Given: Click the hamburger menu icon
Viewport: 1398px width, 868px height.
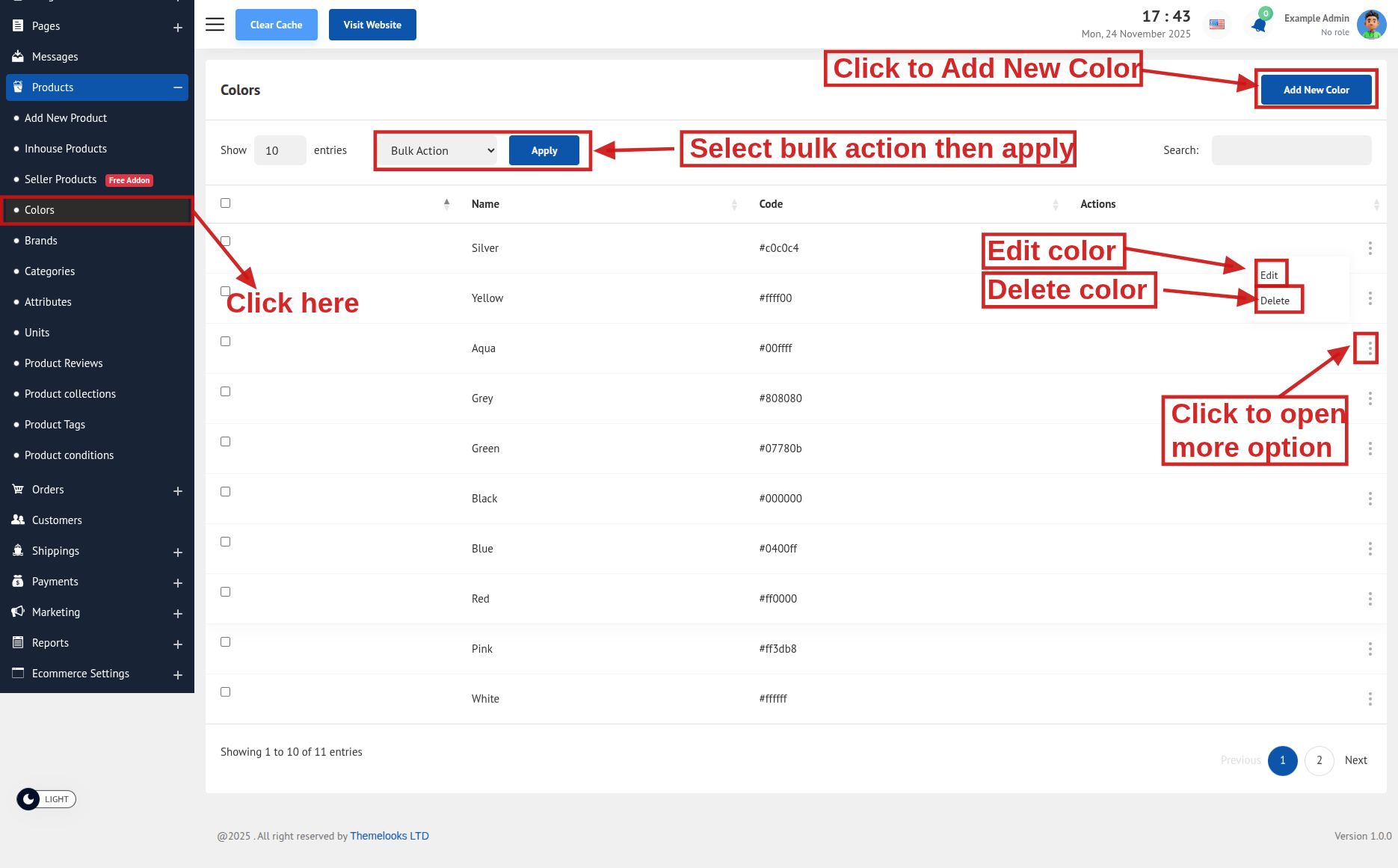Looking at the screenshot, I should 215,25.
